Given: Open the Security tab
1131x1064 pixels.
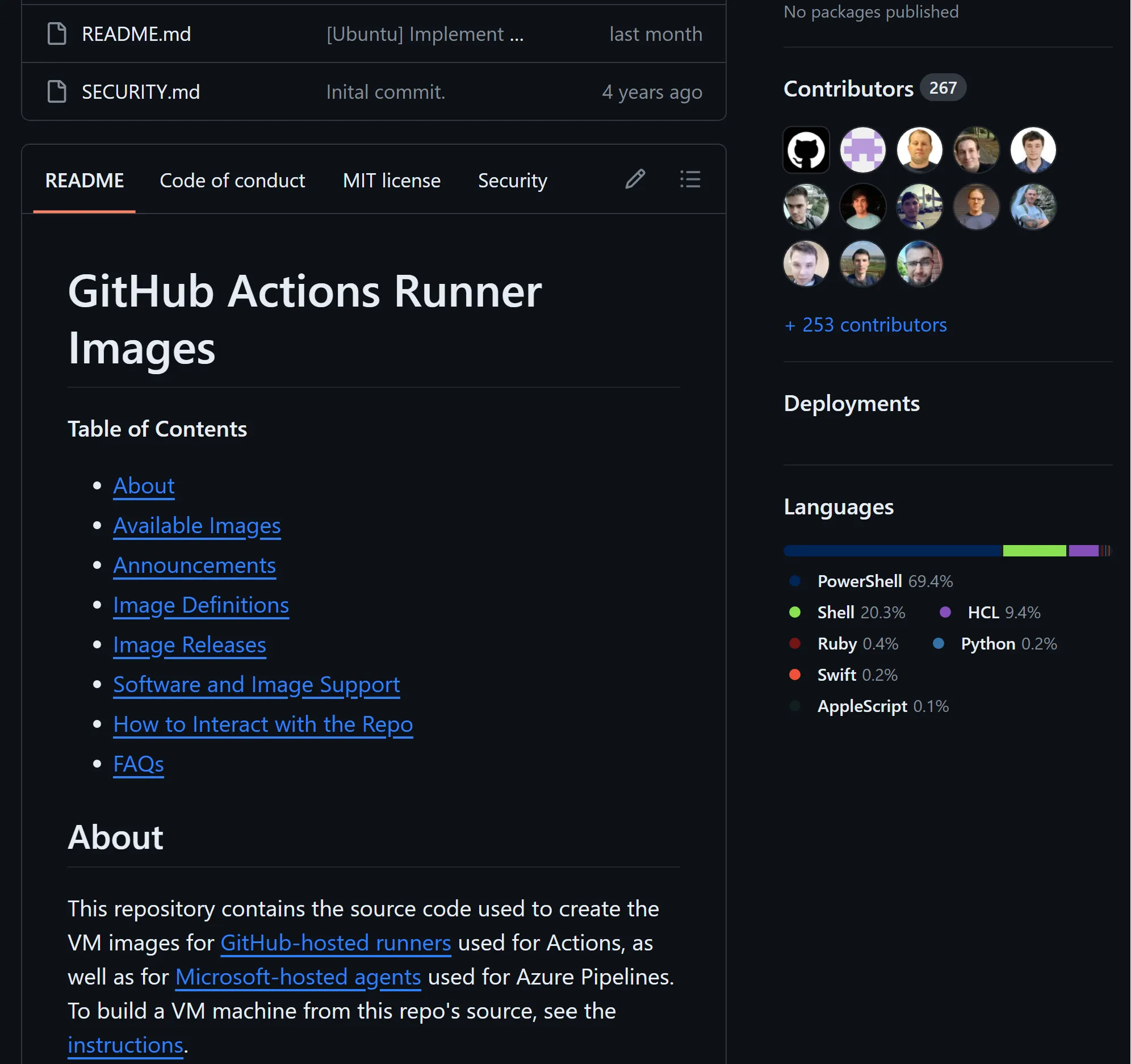Looking at the screenshot, I should click(x=512, y=181).
